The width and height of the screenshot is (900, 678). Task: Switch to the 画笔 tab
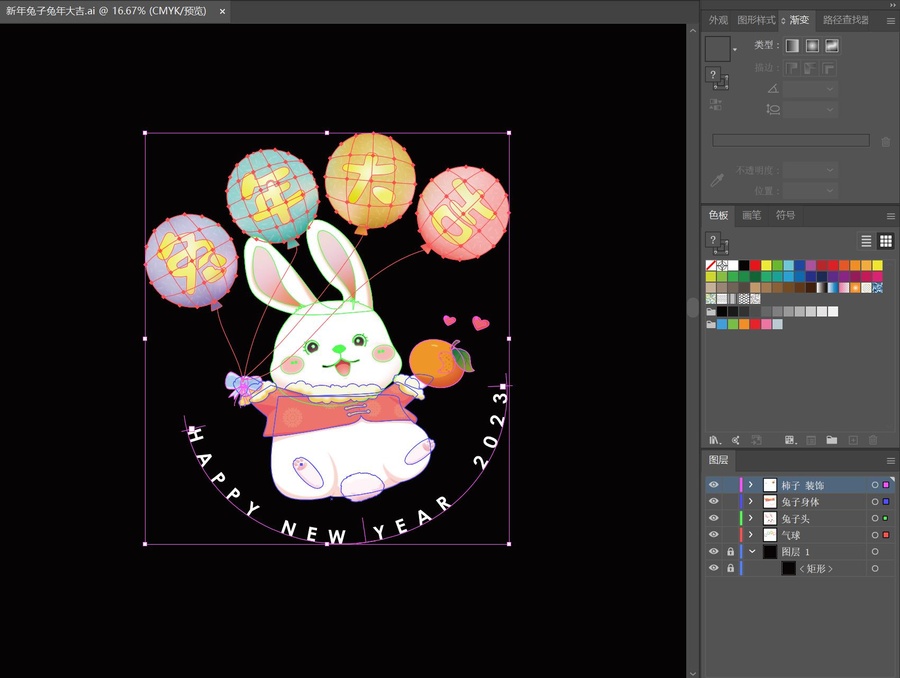(751, 215)
